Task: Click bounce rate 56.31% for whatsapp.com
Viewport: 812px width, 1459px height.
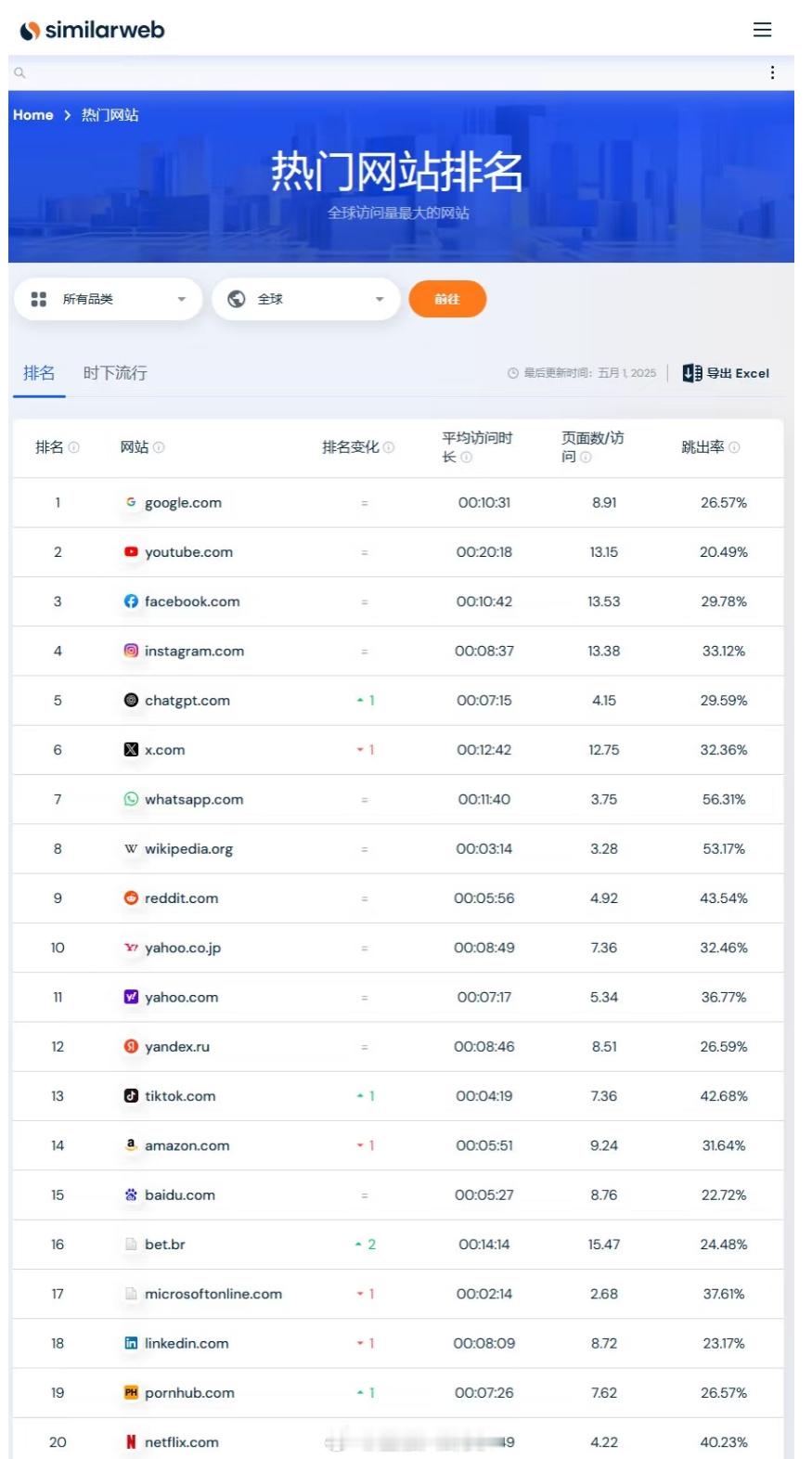Action: coord(723,799)
